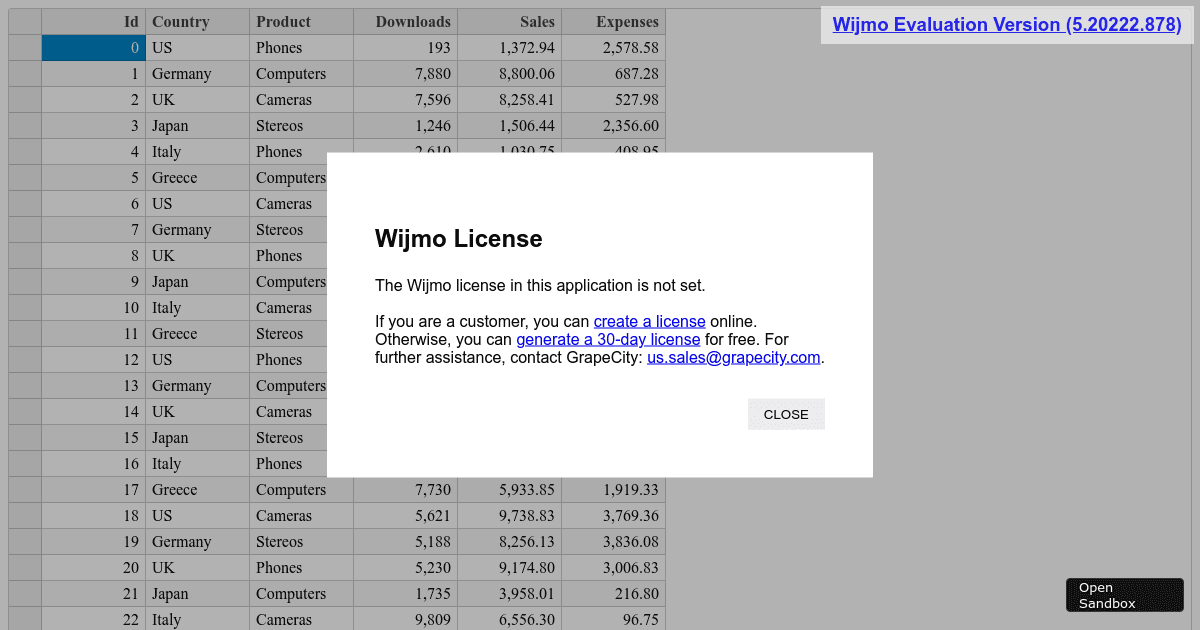This screenshot has height=630, width=1200.
Task: Click the Downloads value 7,730
Action: (x=406, y=490)
